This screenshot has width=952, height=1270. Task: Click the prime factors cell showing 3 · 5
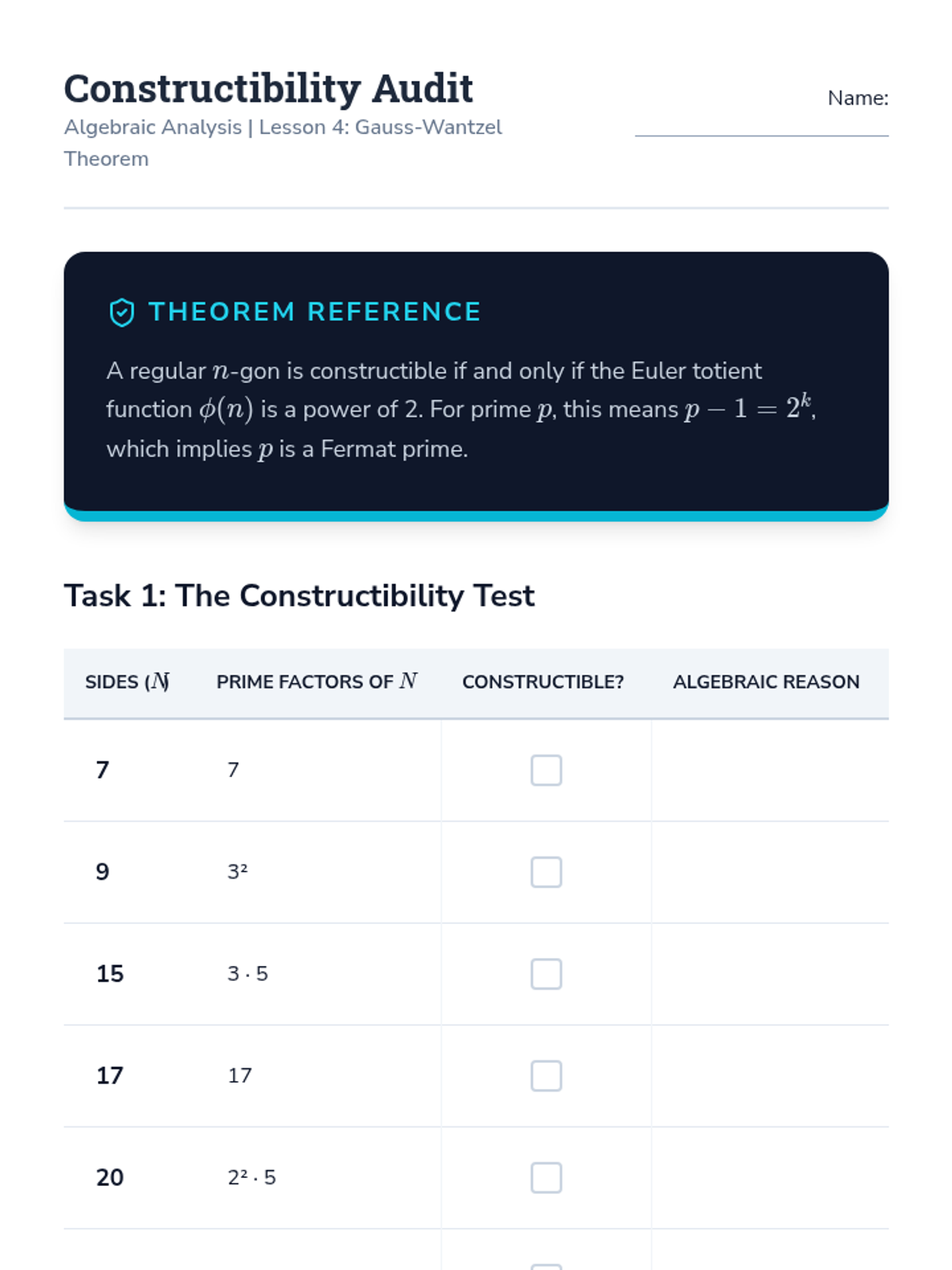tap(248, 974)
